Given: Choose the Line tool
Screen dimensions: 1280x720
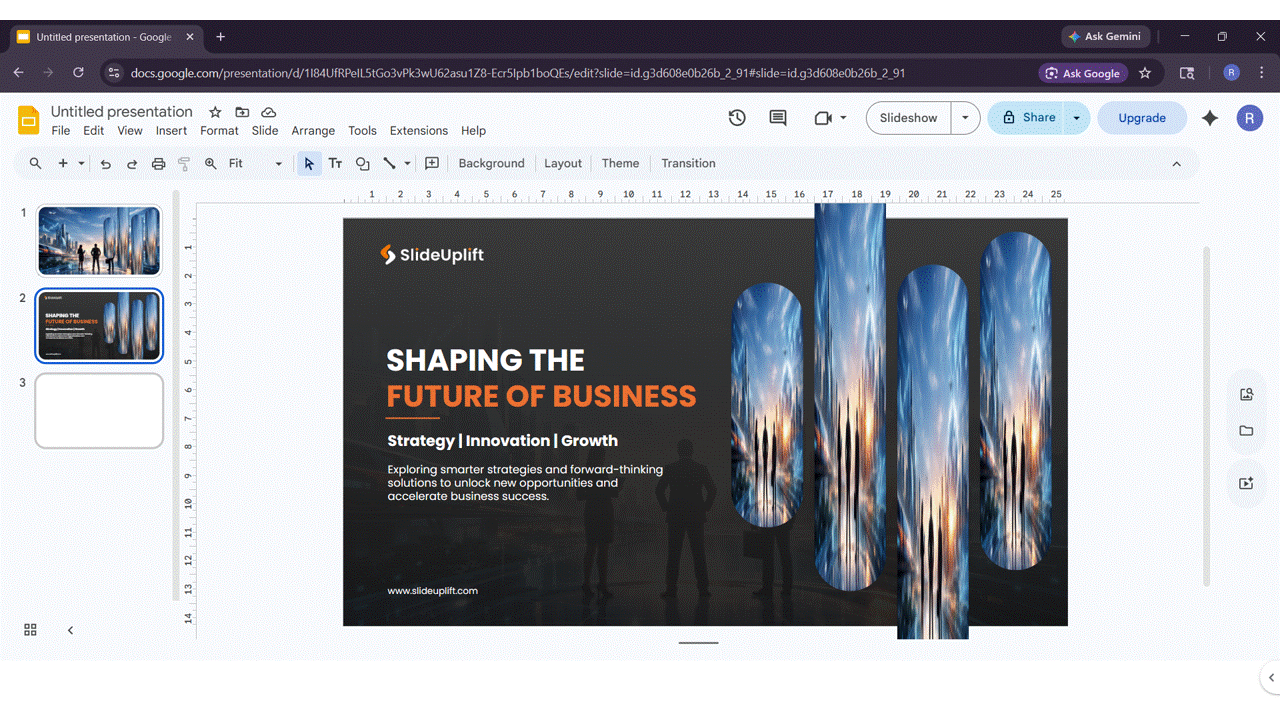Looking at the screenshot, I should (x=388, y=163).
